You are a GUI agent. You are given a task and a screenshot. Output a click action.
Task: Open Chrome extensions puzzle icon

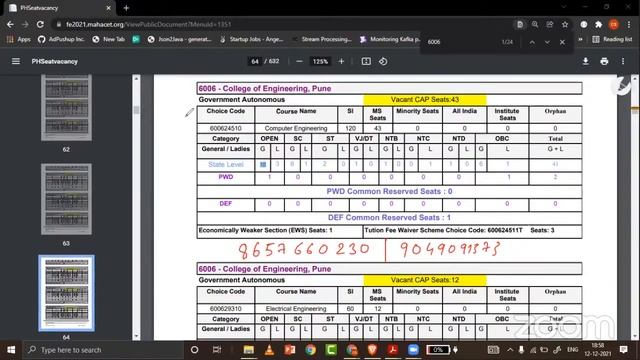(598, 24)
